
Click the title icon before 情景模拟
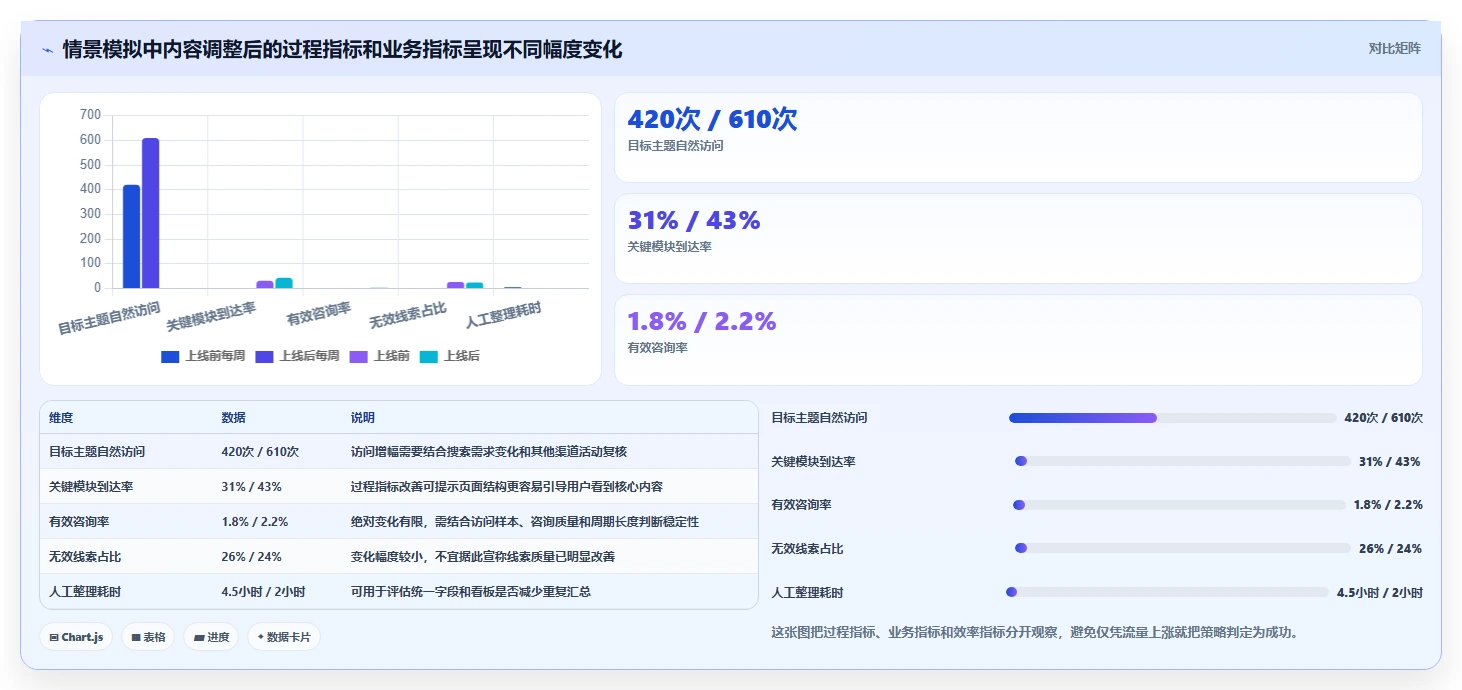[x=47, y=50]
